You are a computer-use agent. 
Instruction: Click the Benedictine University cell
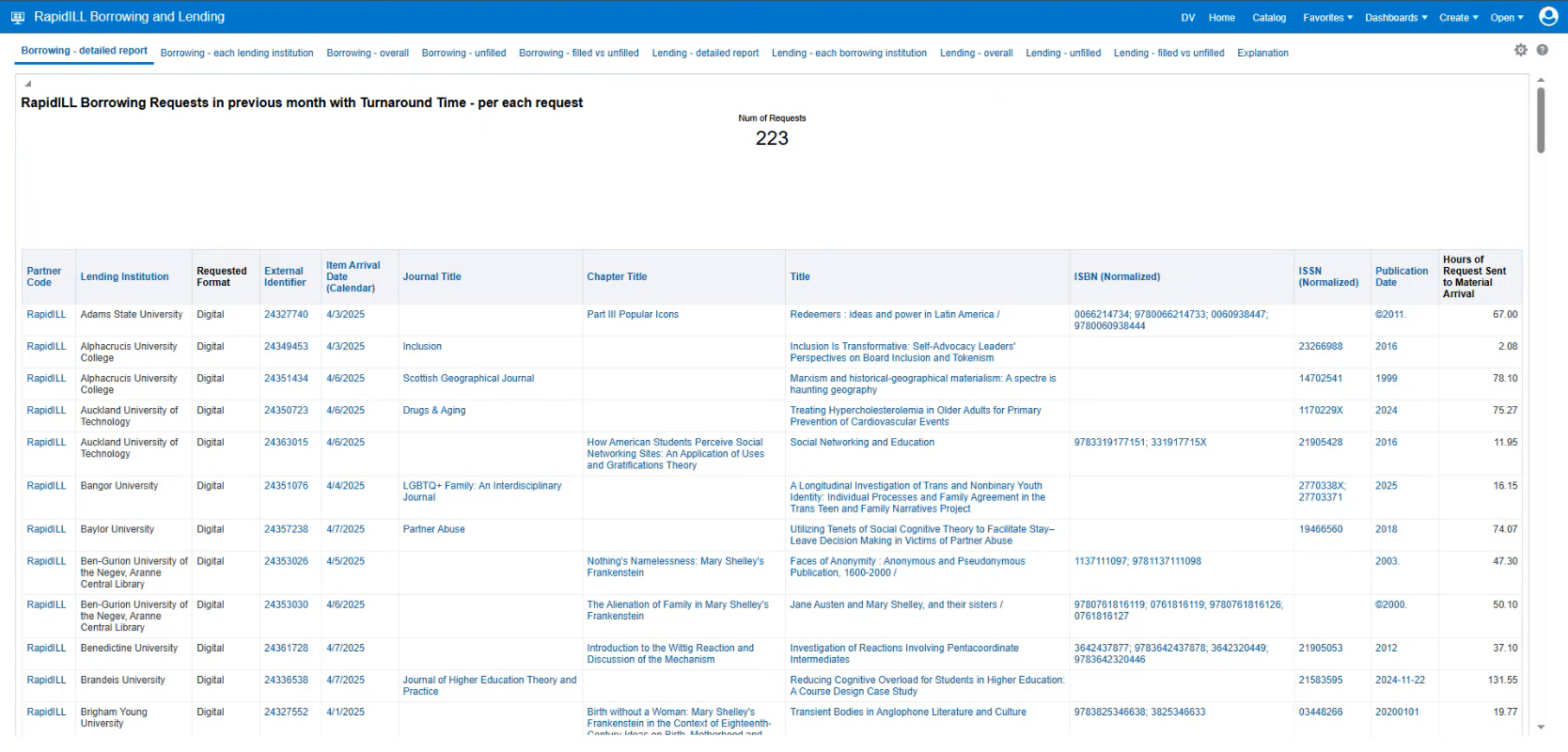point(129,648)
